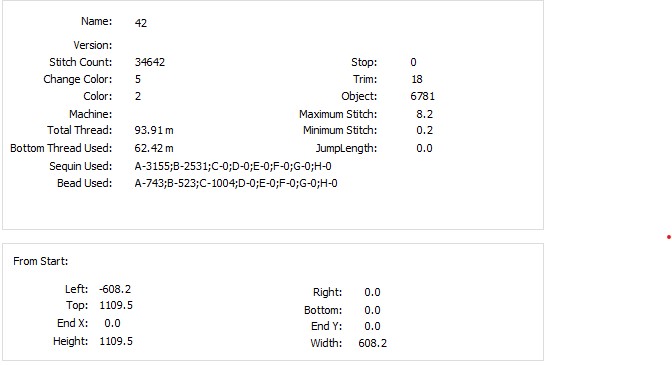Click the Top value 1109.5

(x=116, y=305)
